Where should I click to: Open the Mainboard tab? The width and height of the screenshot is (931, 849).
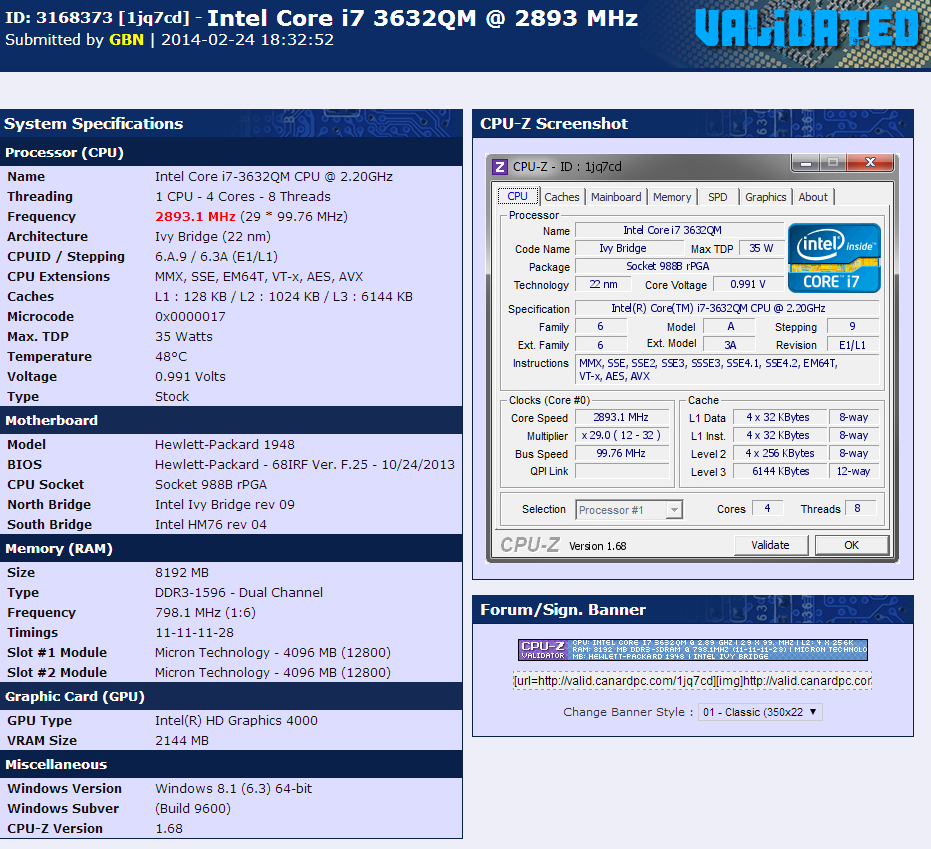(616, 197)
